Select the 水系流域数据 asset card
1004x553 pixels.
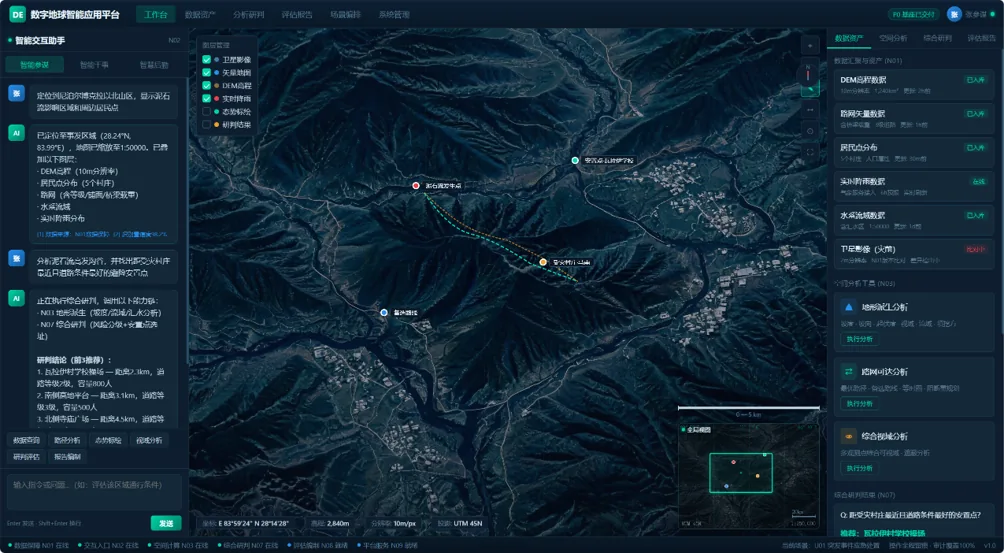[914, 220]
